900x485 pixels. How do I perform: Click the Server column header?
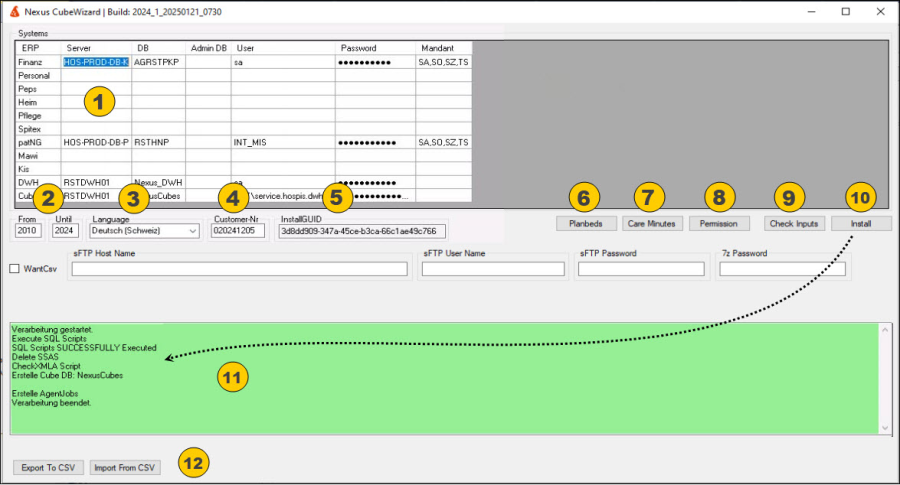[96, 48]
